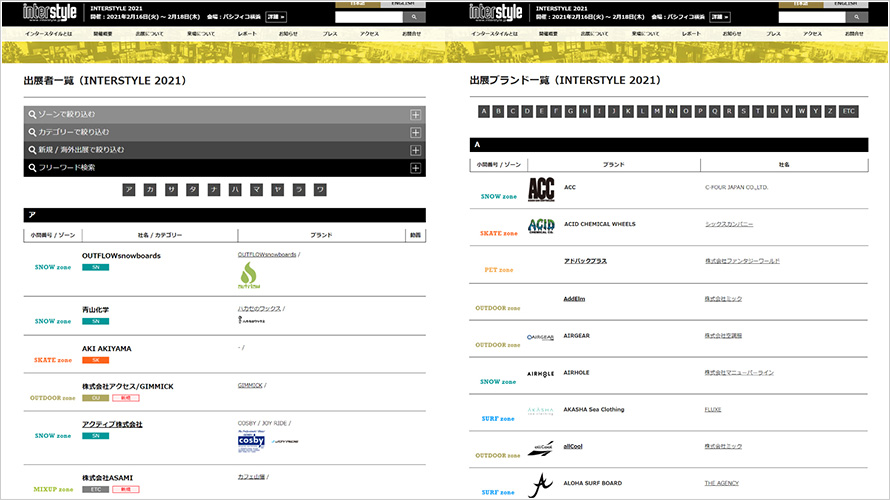Open レポート menu on left page
Screen dimensions: 890x500
[x=247, y=34]
